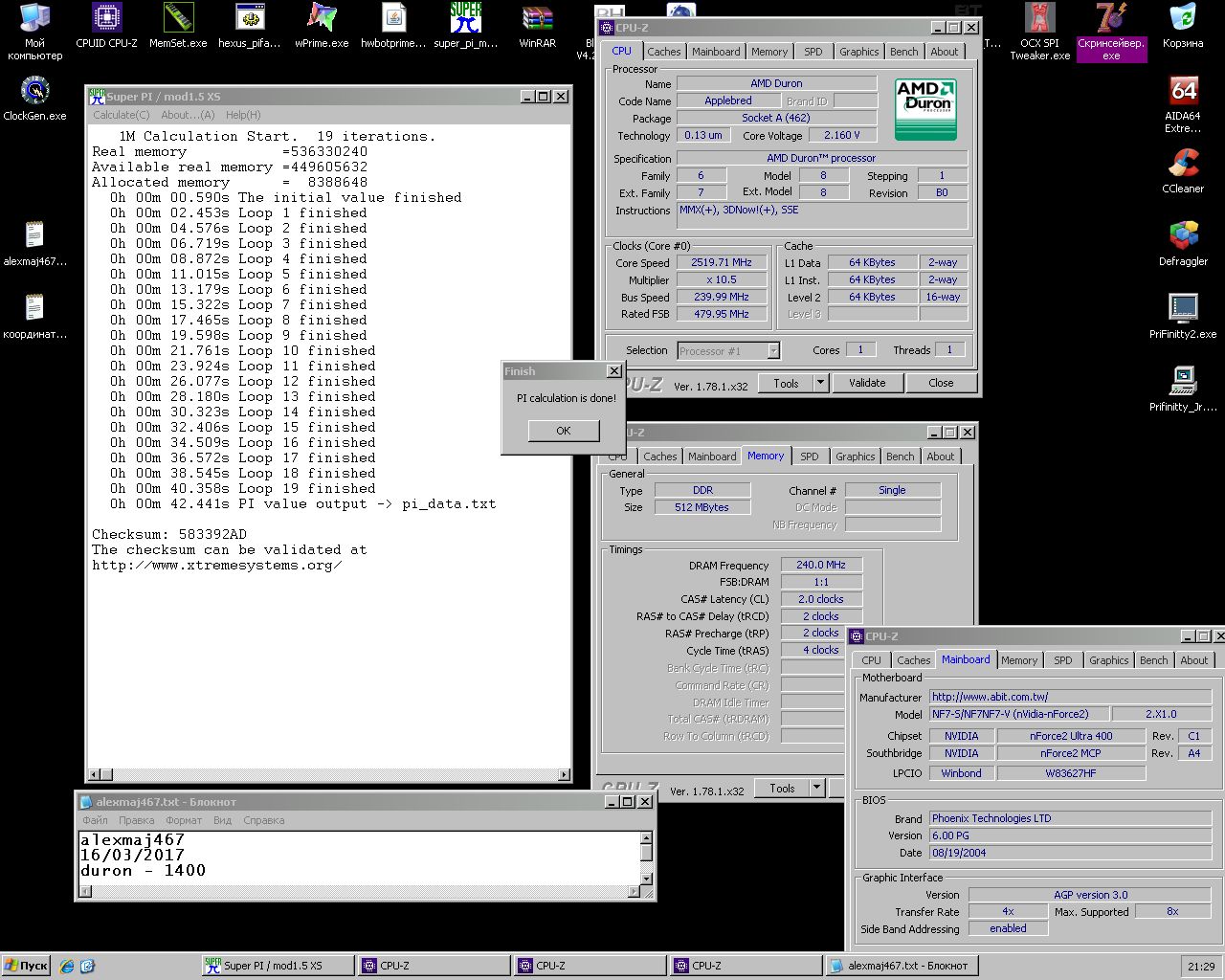Open the Prifinitty_Jr desktop icon

[1183, 390]
